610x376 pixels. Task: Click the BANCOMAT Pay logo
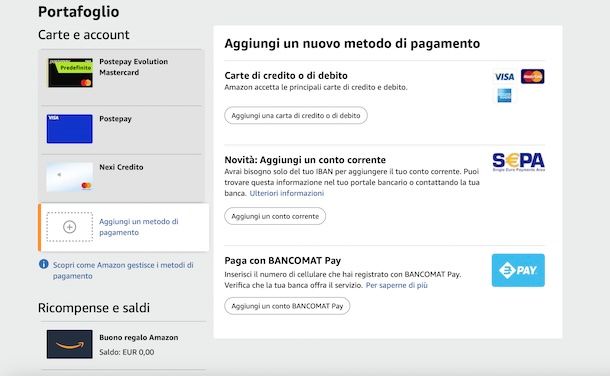pos(518,270)
